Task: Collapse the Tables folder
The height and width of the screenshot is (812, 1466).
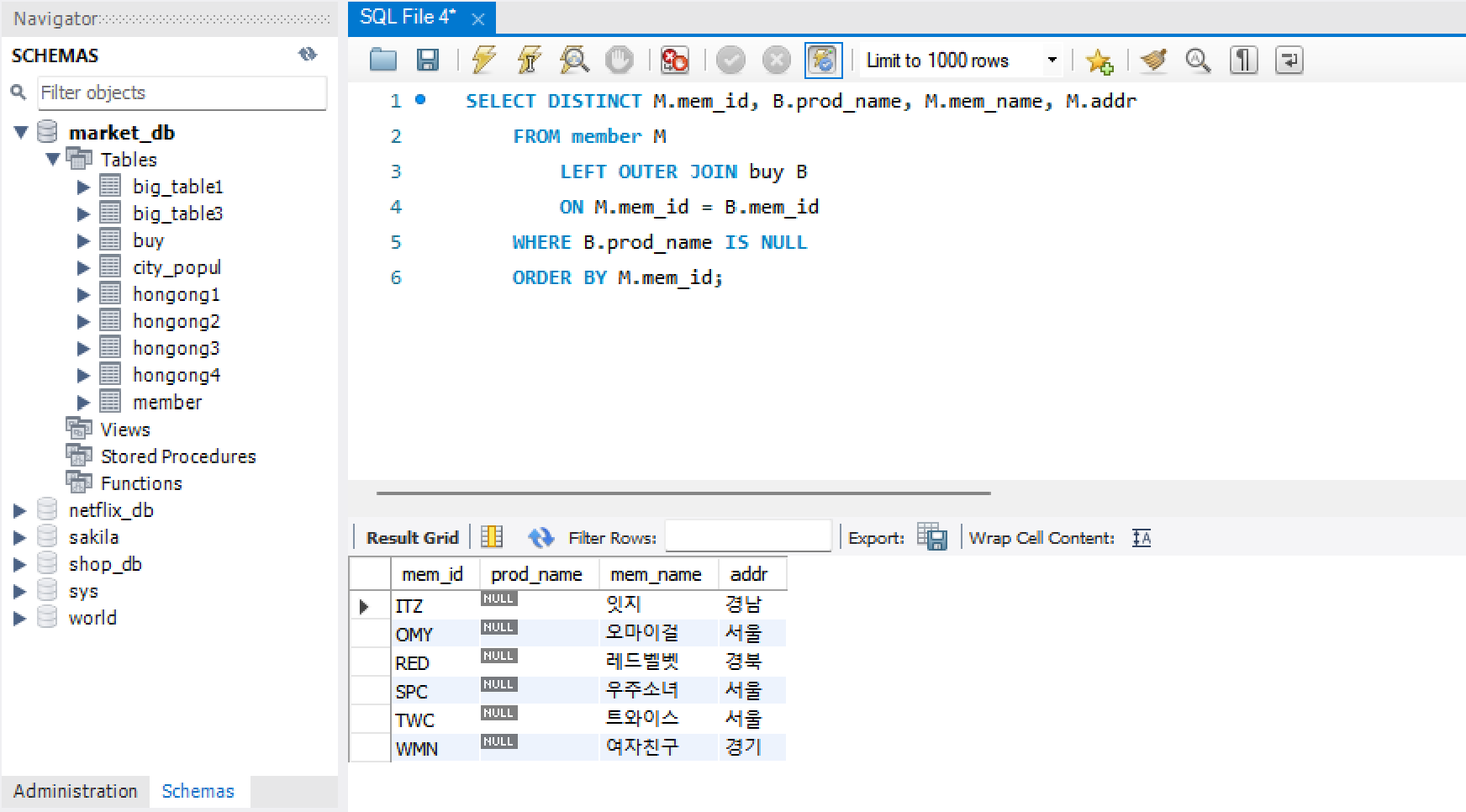Action: tap(53, 159)
